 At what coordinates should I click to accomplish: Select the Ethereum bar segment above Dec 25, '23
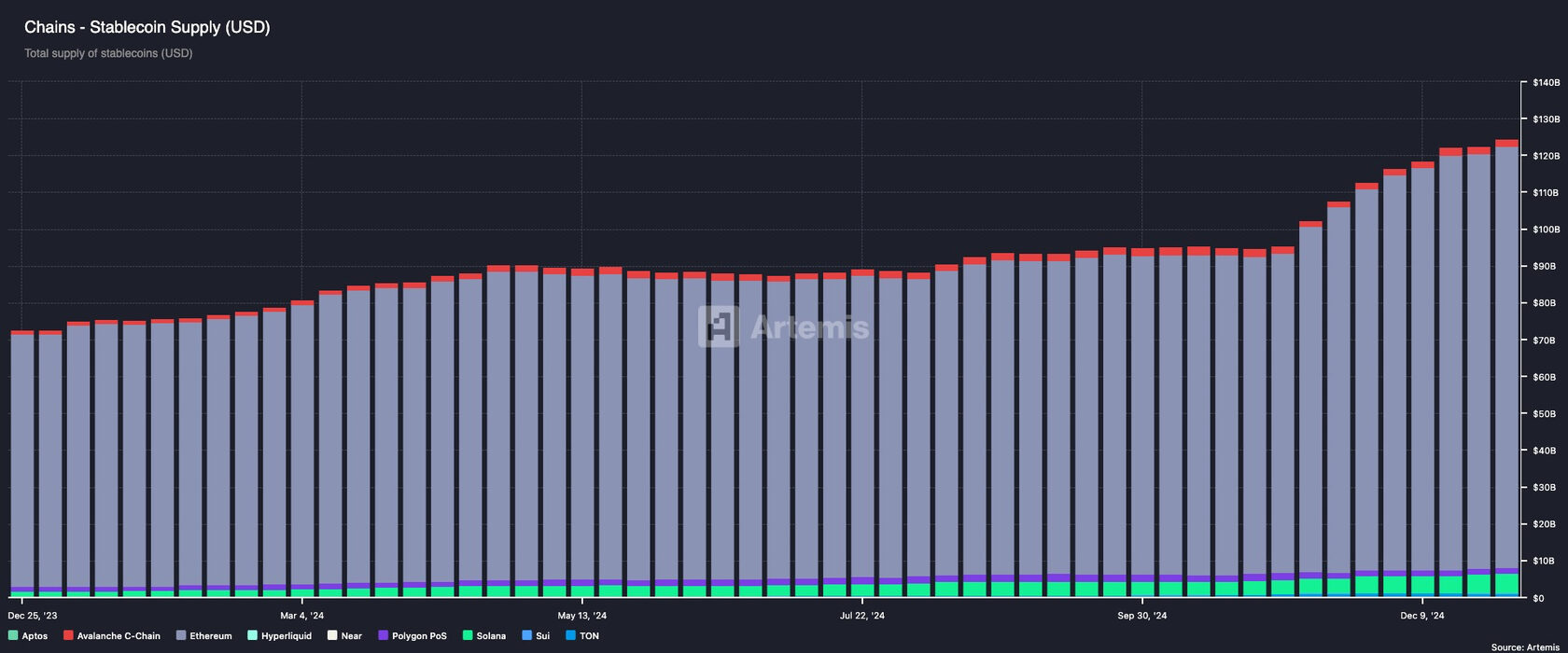pos(22,461)
